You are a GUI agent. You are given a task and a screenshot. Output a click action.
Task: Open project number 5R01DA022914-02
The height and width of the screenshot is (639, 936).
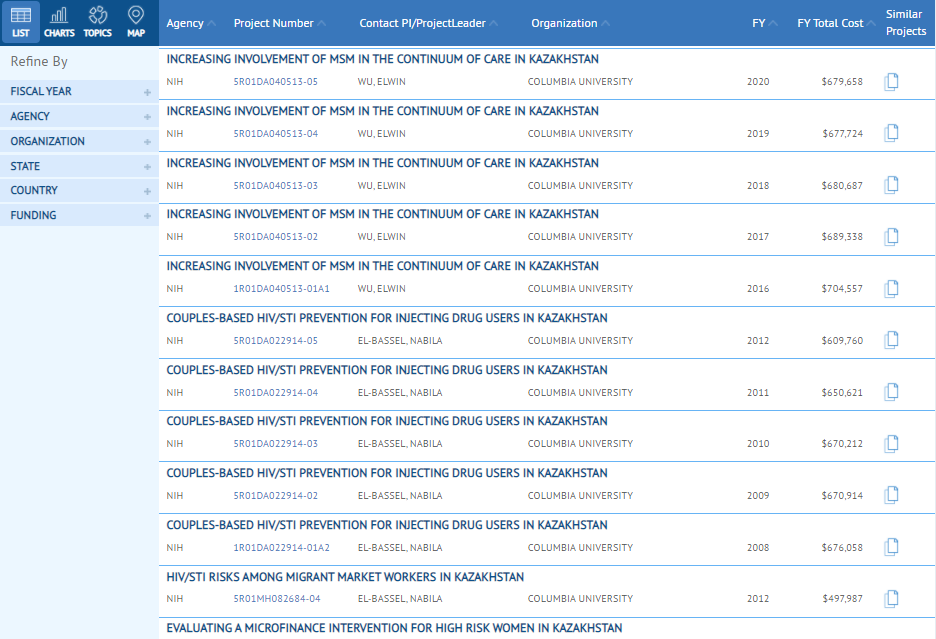click(x=276, y=496)
